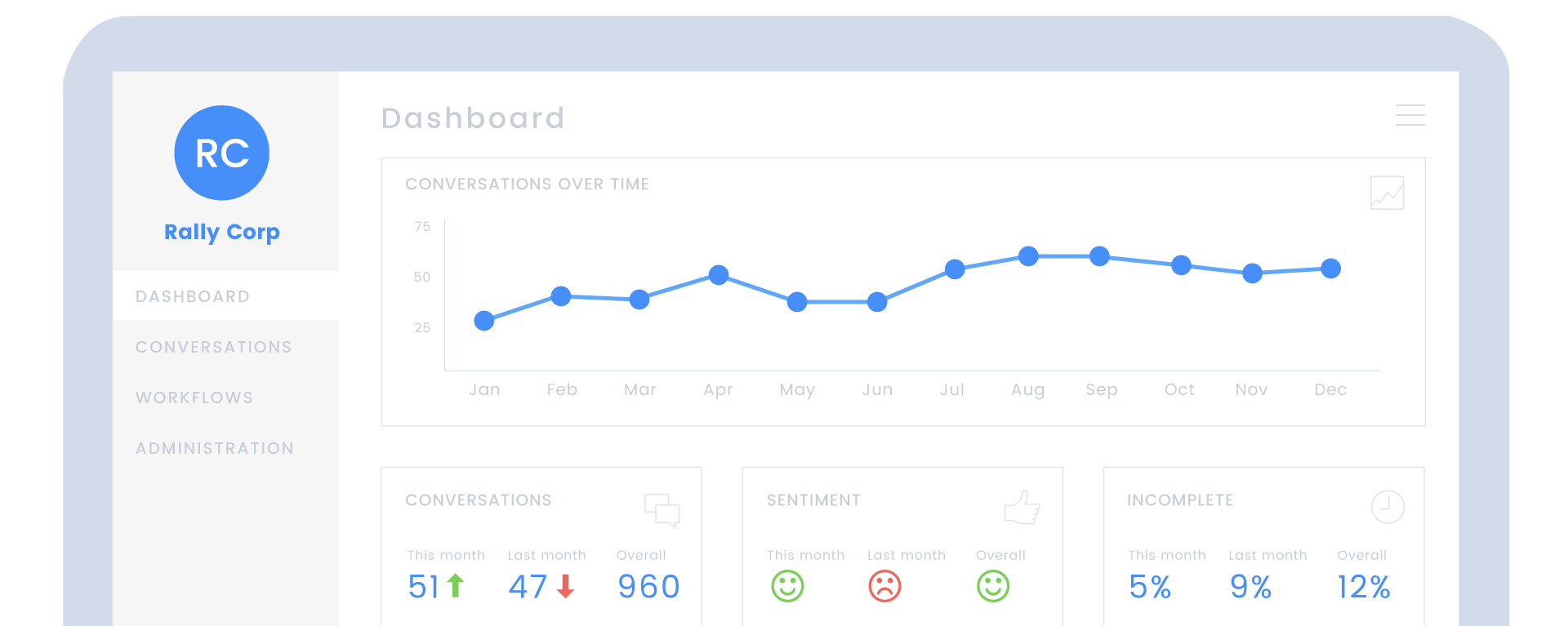The width and height of the screenshot is (1568, 626).
Task: Open the hamburger menu icon
Action: click(1410, 115)
